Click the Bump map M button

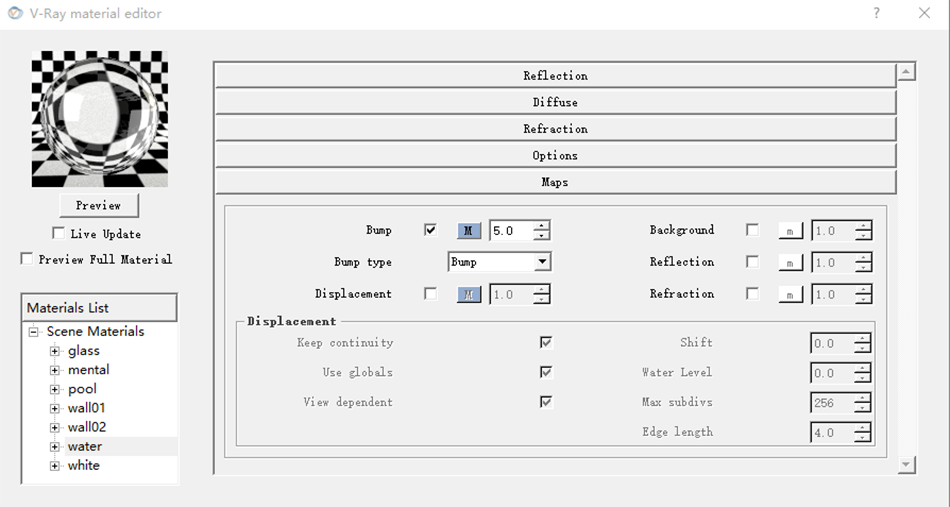pyautogui.click(x=468, y=231)
